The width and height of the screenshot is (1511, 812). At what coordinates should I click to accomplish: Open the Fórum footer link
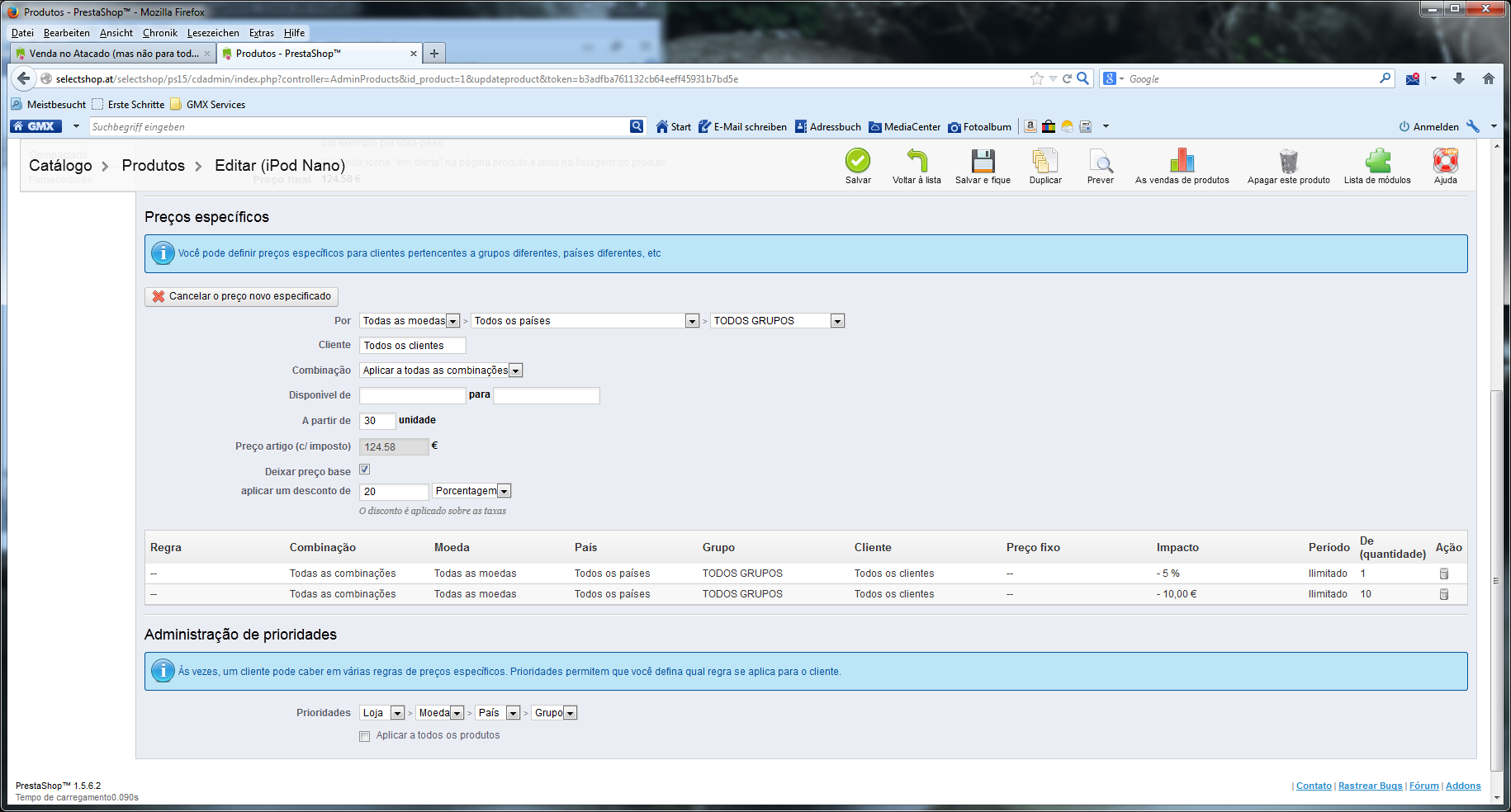(1424, 786)
